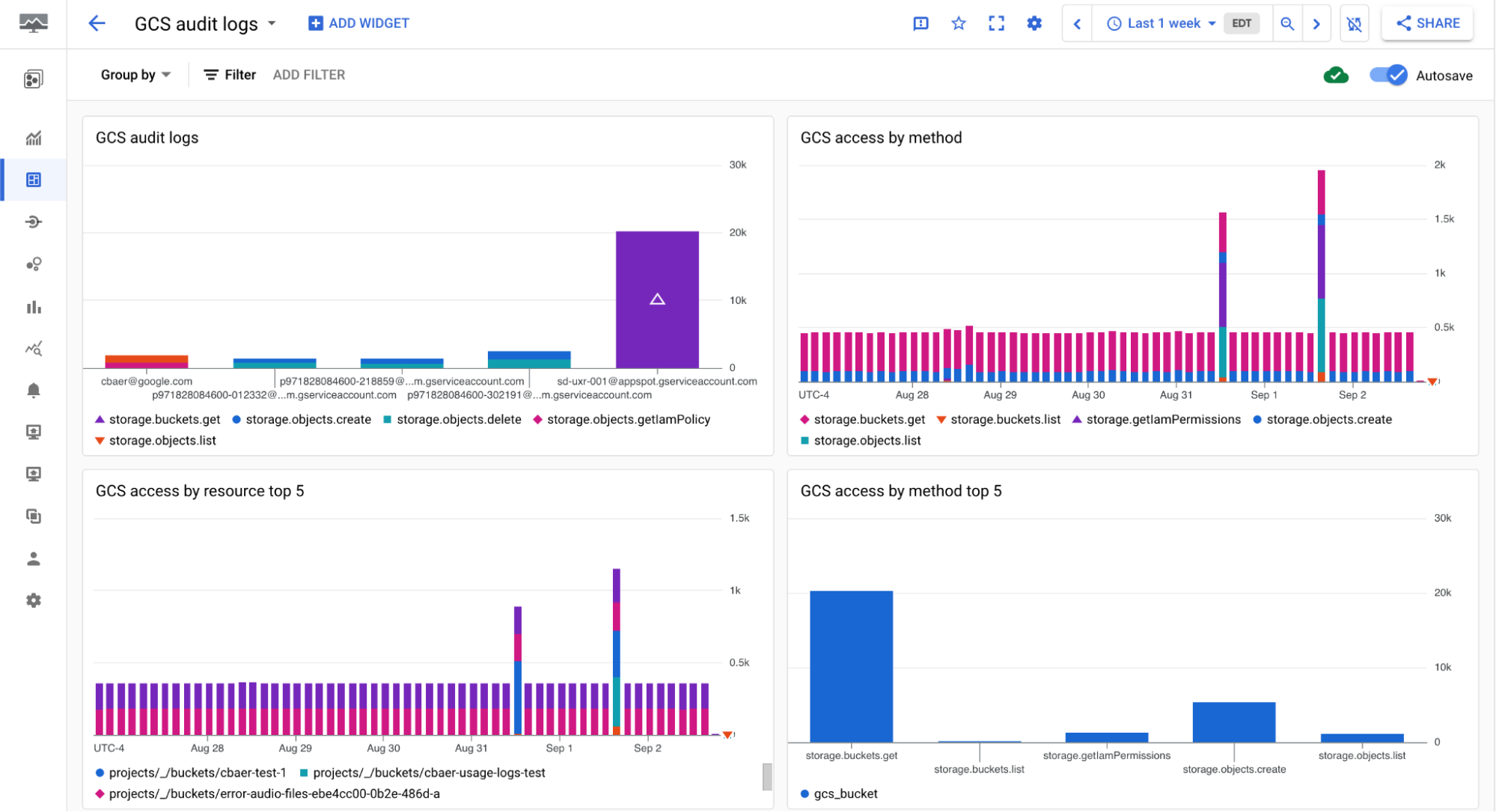Click the settings gear icon in sidebar
Image resolution: width=1496 pixels, height=812 pixels.
[x=33, y=601]
